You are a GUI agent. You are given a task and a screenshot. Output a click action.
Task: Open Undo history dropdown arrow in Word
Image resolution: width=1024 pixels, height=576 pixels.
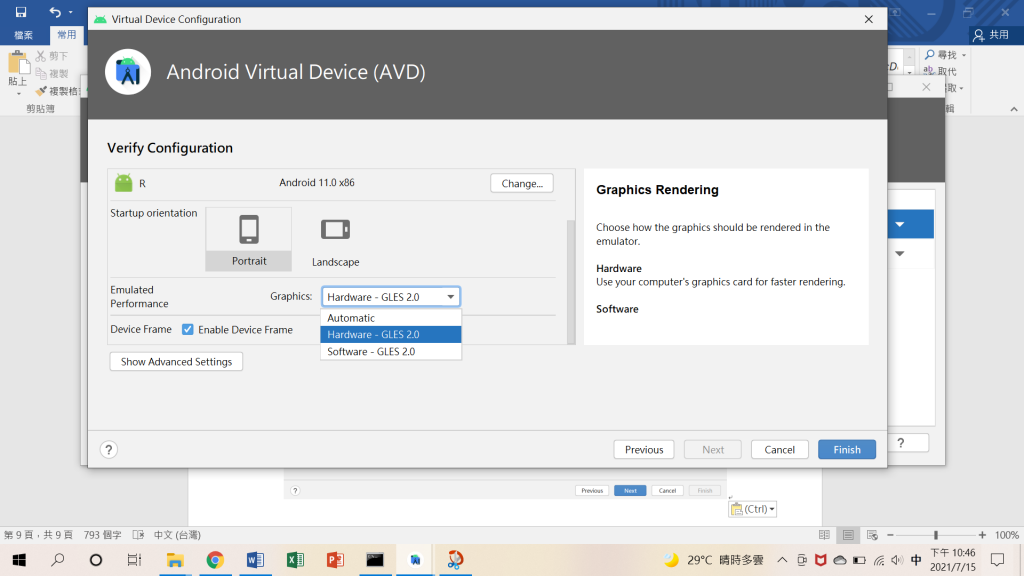[x=71, y=12]
